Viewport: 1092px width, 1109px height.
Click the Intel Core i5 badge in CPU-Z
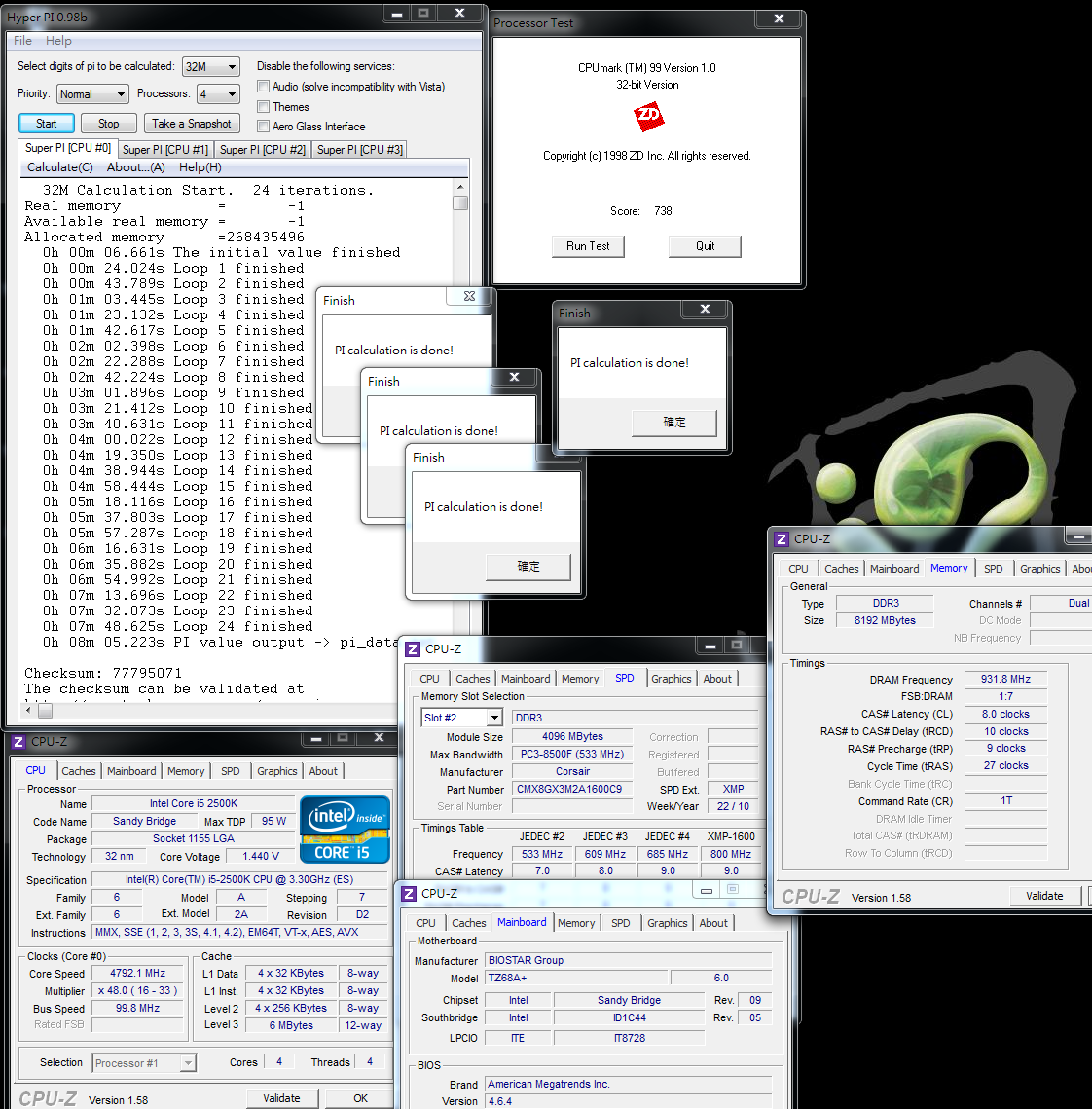point(345,830)
